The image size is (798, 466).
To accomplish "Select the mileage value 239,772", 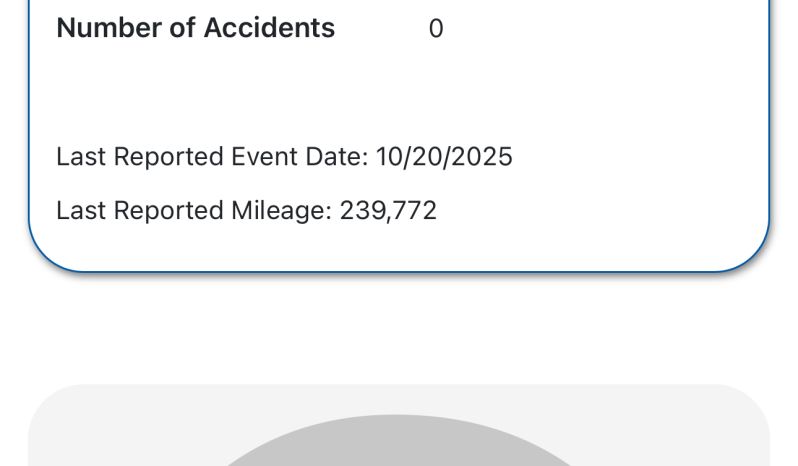I will [x=388, y=211].
